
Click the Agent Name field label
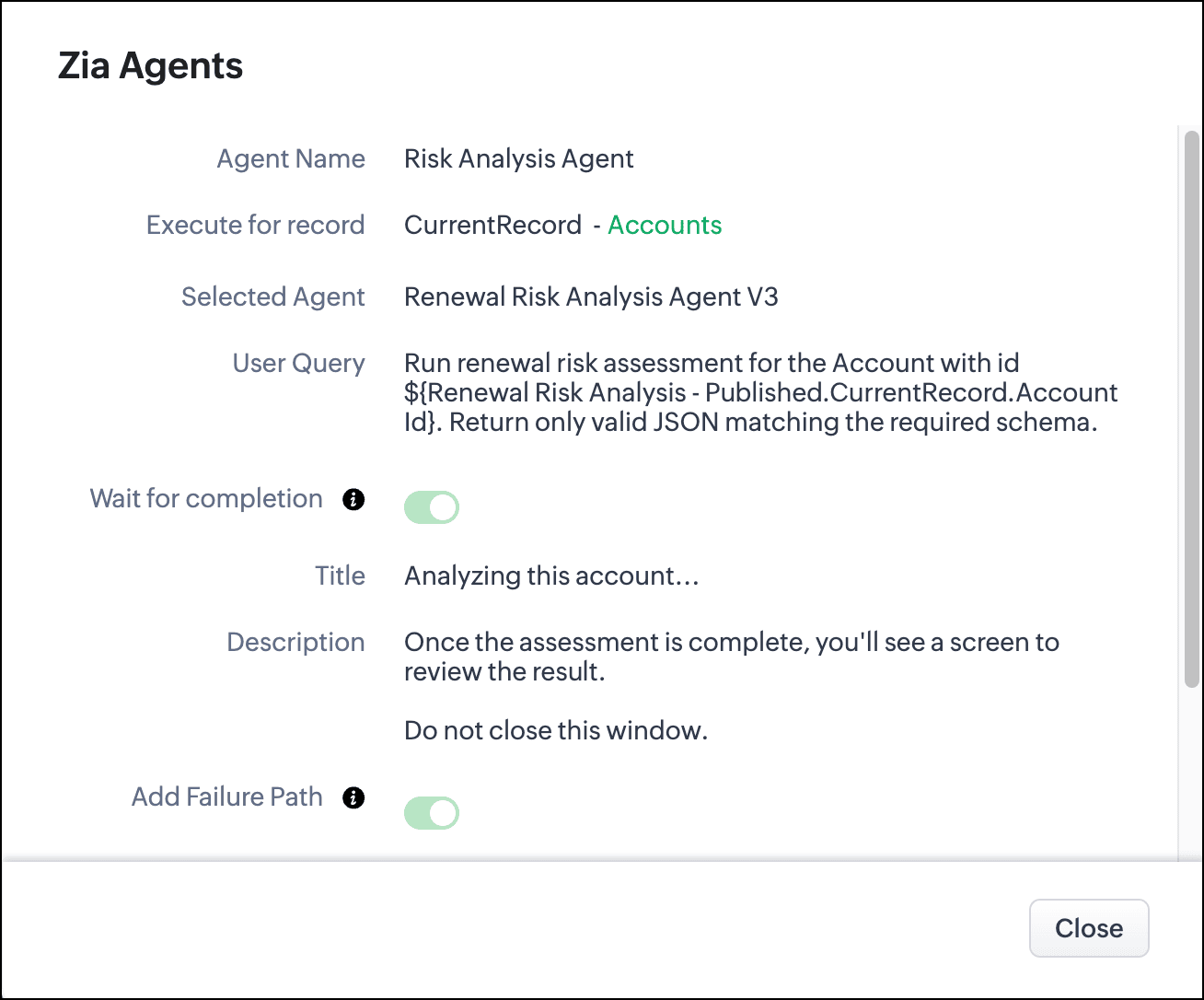pos(291,158)
